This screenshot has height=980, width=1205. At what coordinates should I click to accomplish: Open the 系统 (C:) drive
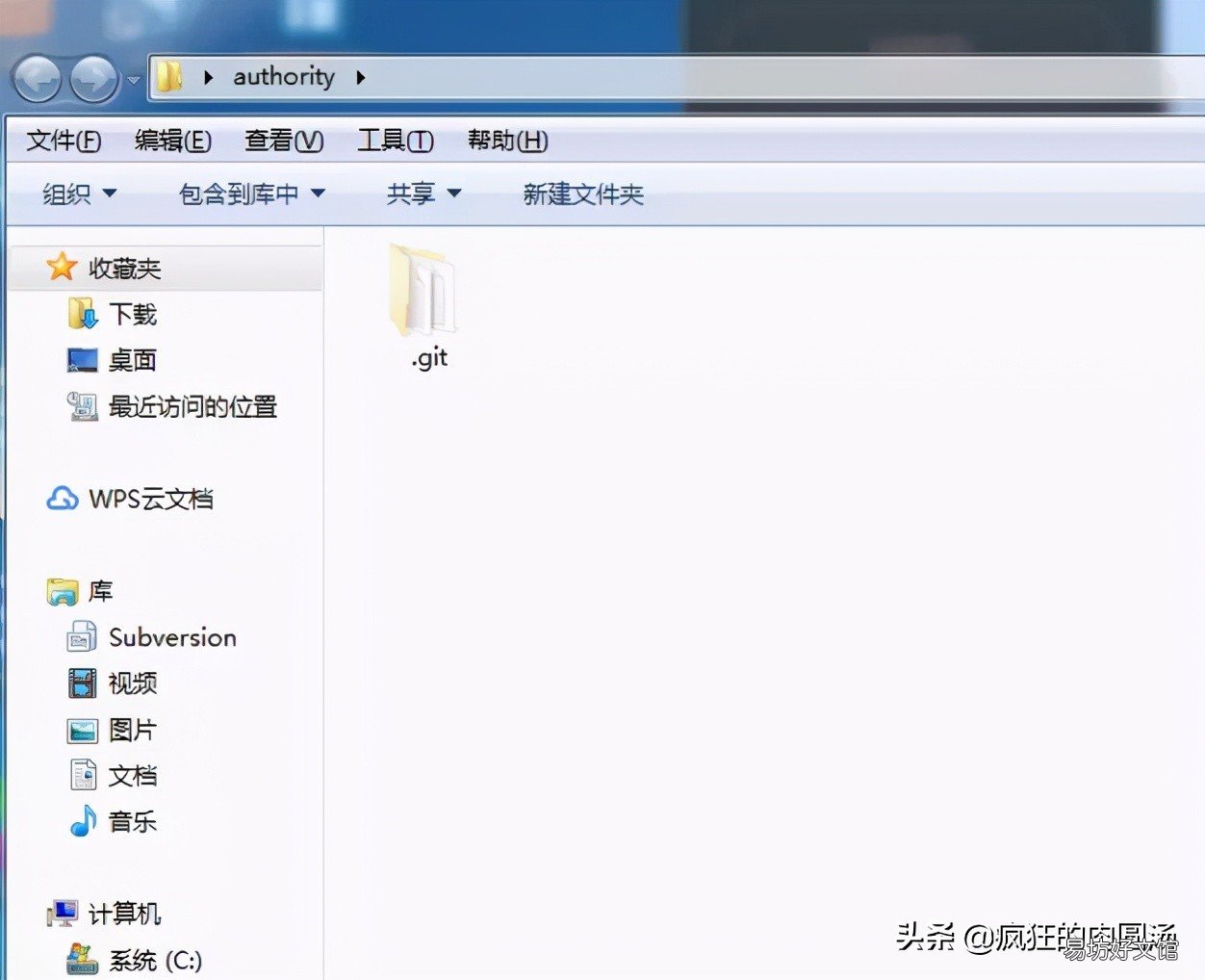[x=156, y=960]
